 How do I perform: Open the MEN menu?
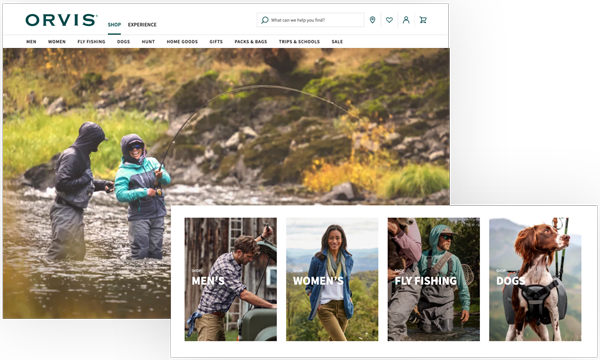[31, 42]
